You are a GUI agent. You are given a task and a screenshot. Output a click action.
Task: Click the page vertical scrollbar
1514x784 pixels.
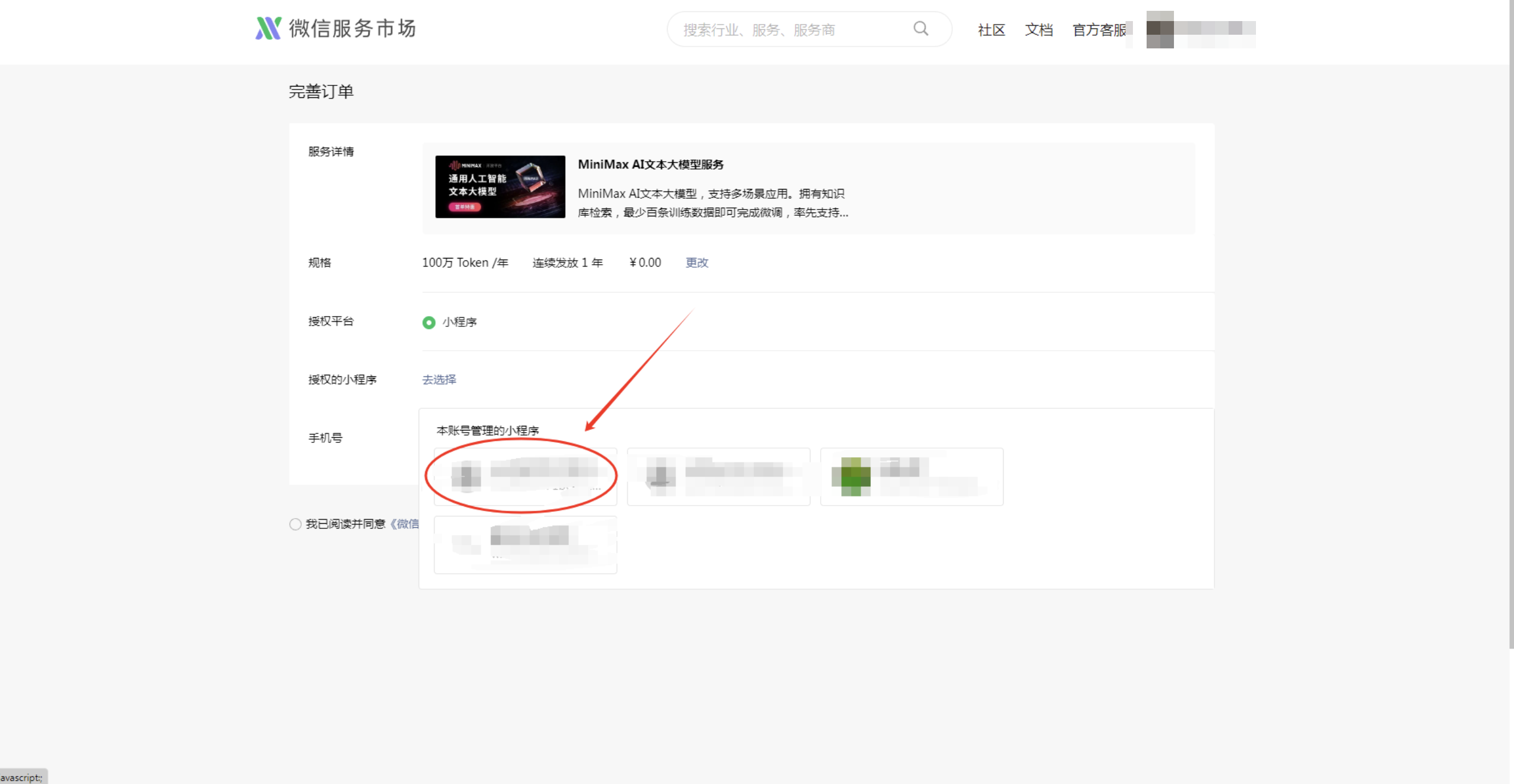[1510, 323]
